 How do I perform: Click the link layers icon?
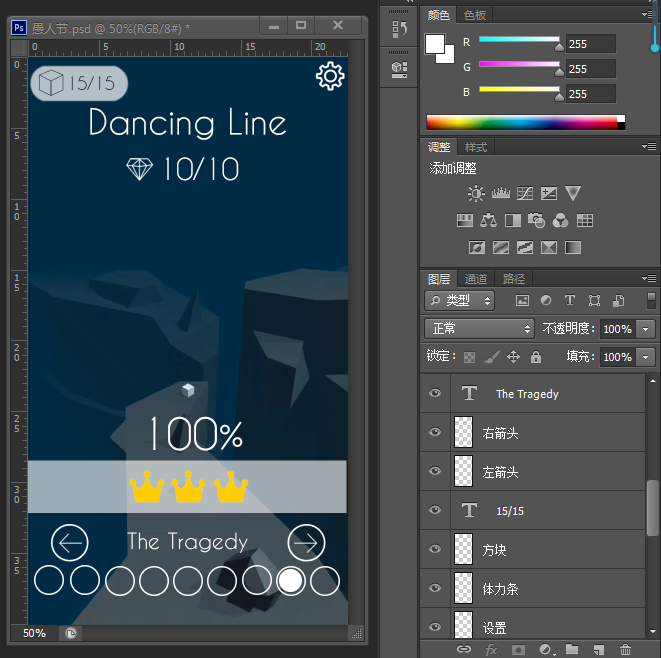(464, 649)
